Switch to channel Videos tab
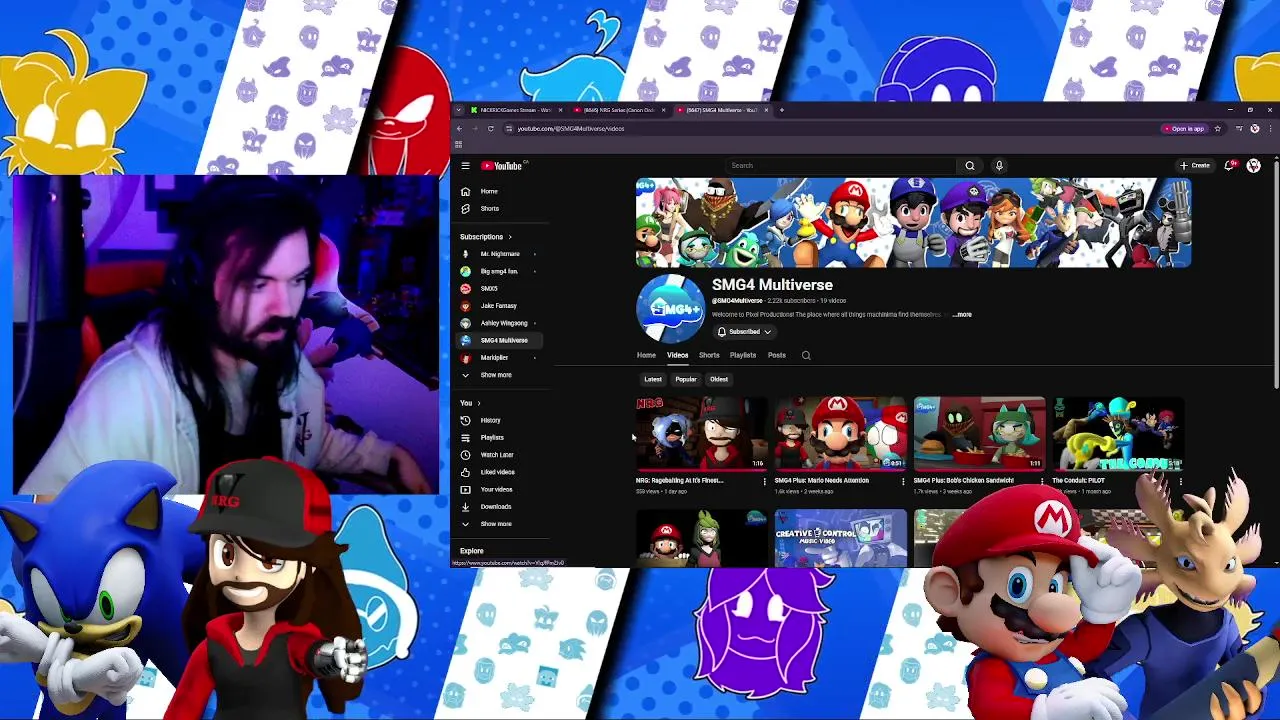 pos(677,355)
